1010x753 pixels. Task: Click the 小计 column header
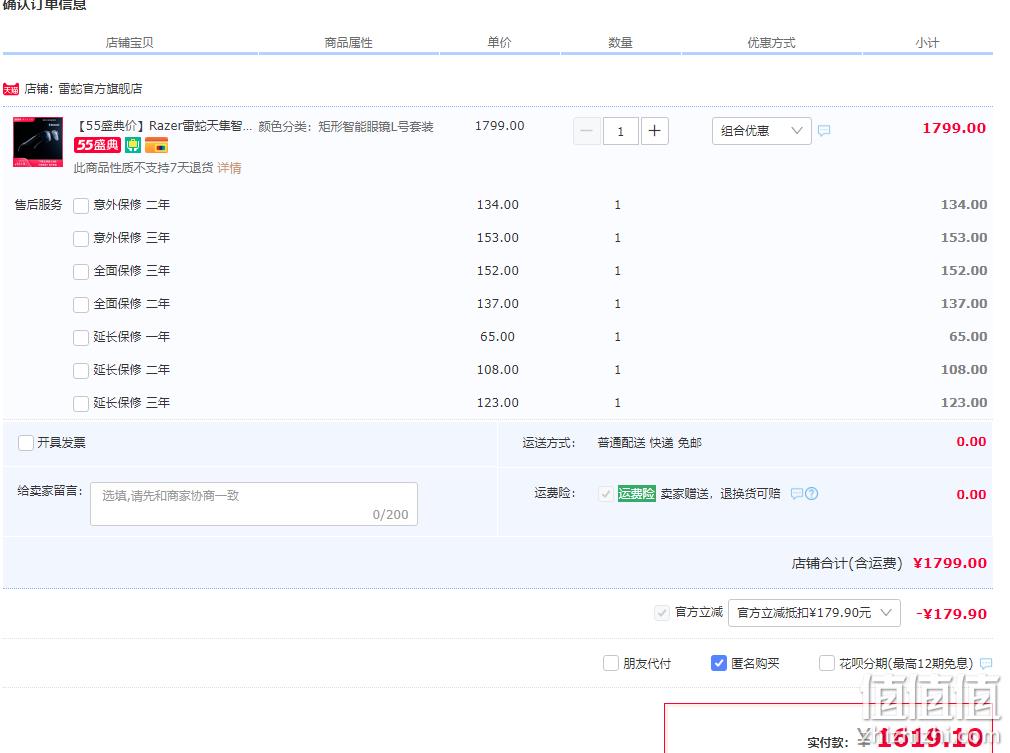927,43
